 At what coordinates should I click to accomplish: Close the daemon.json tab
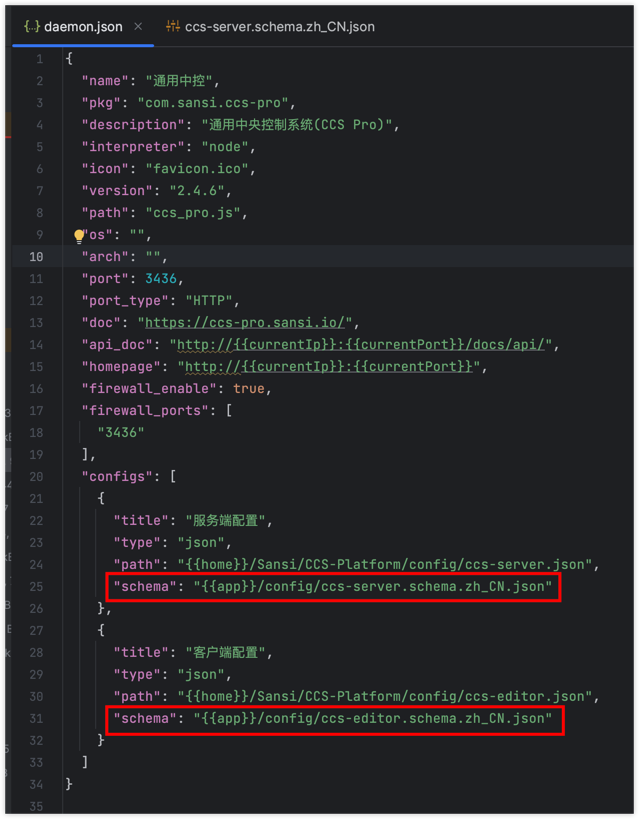point(138,26)
